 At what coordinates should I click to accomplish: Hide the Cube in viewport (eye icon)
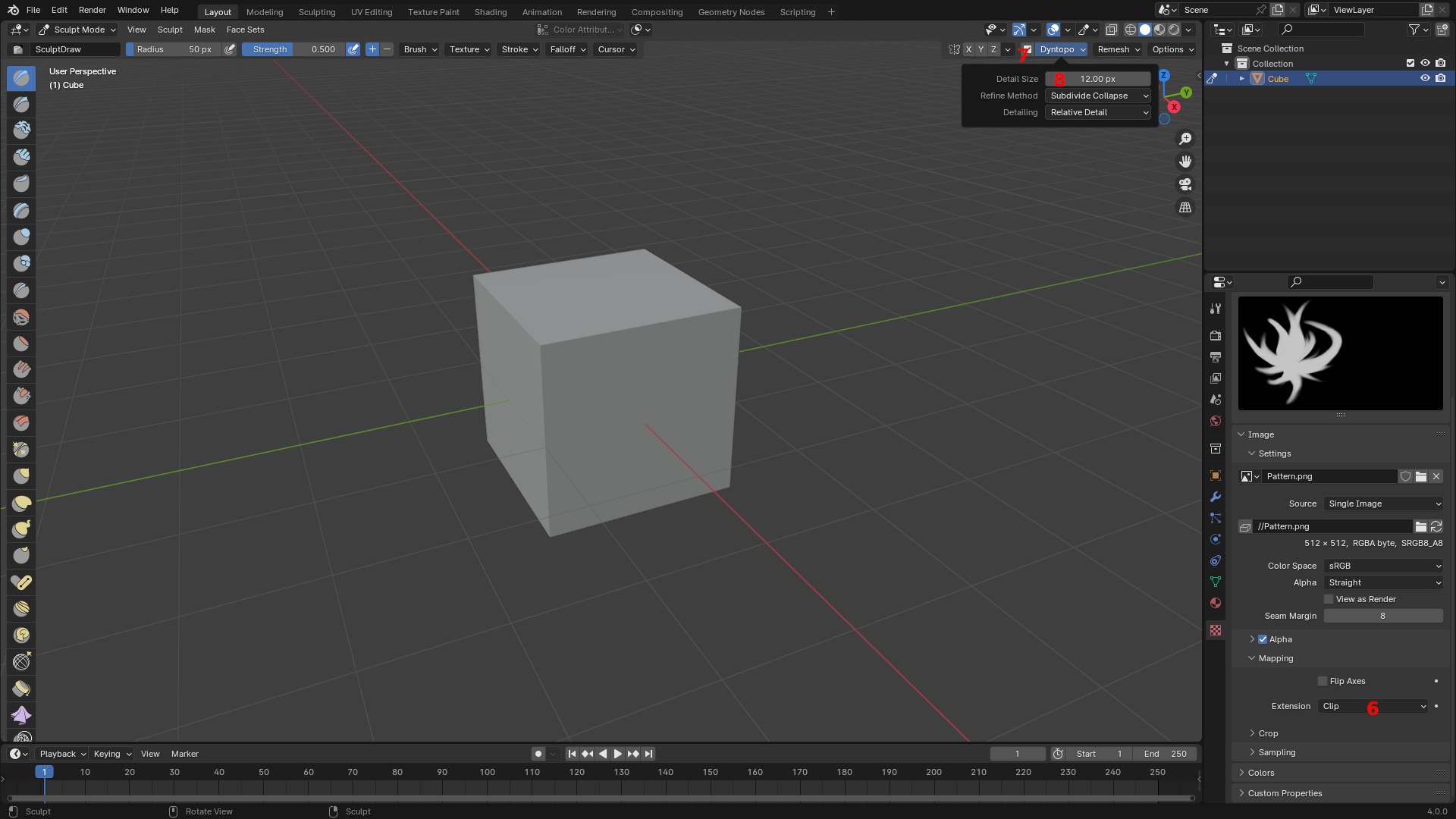click(x=1425, y=78)
